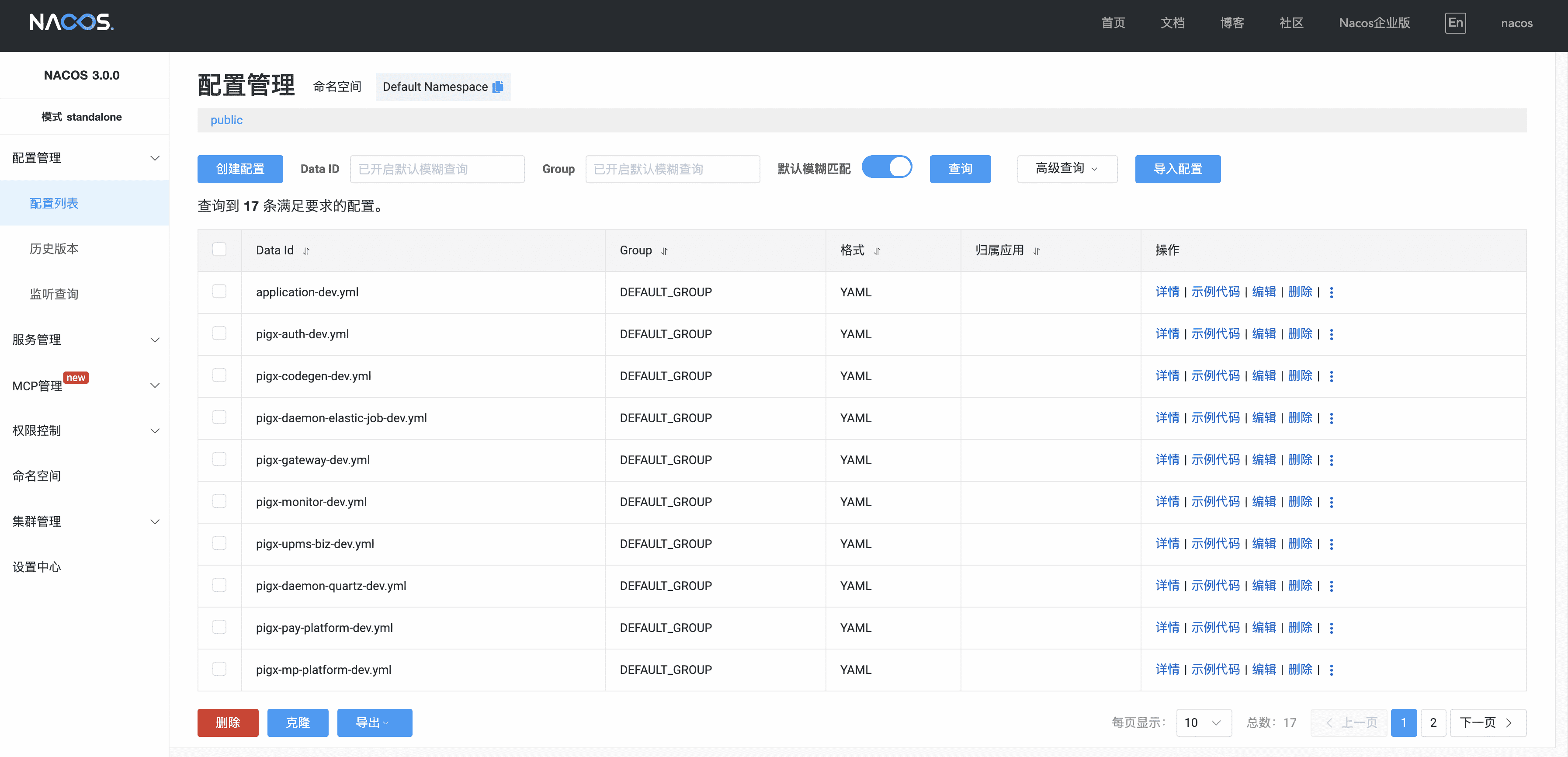Screen dimensions: 1568x757
Task: Focus the Data ID search field
Action: click(437, 169)
